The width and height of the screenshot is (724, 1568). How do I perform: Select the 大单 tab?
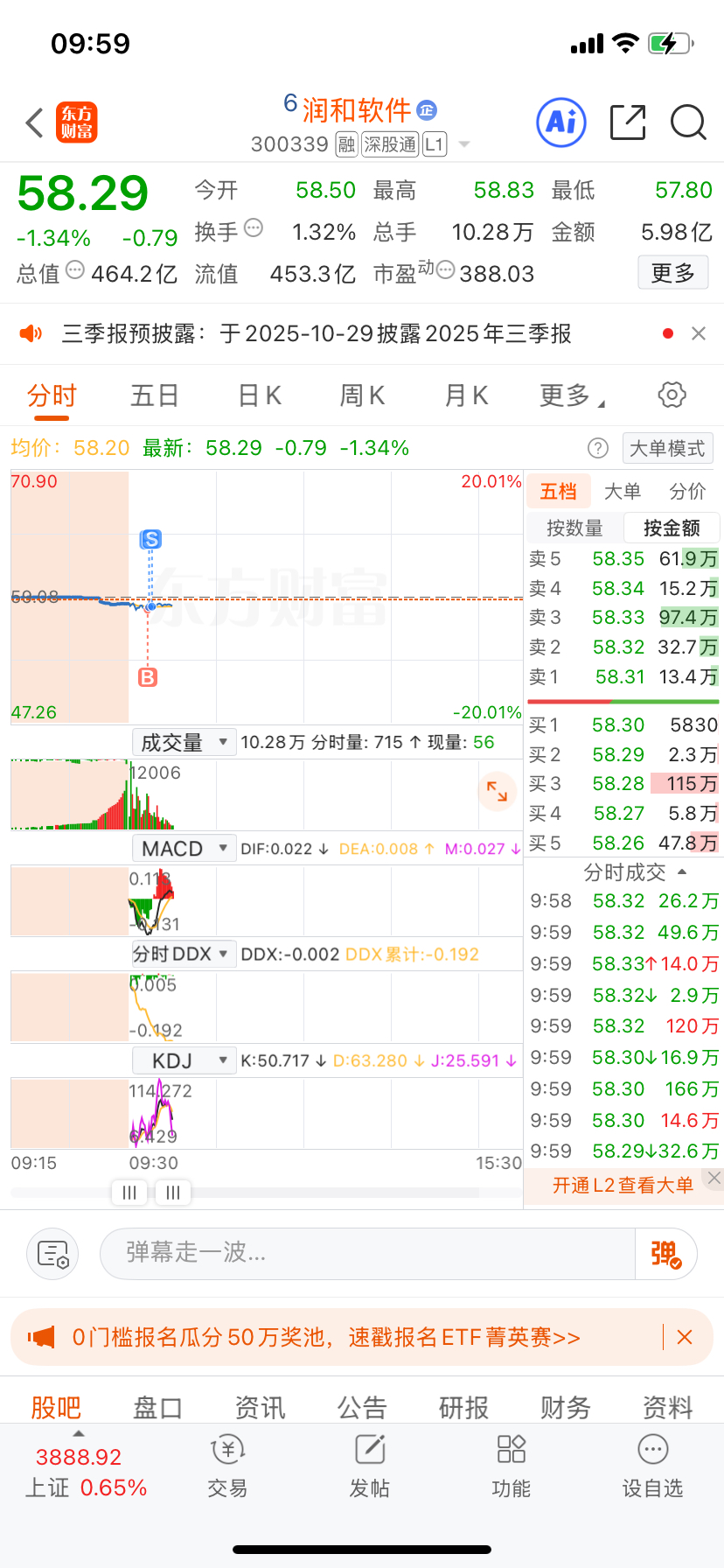623,492
